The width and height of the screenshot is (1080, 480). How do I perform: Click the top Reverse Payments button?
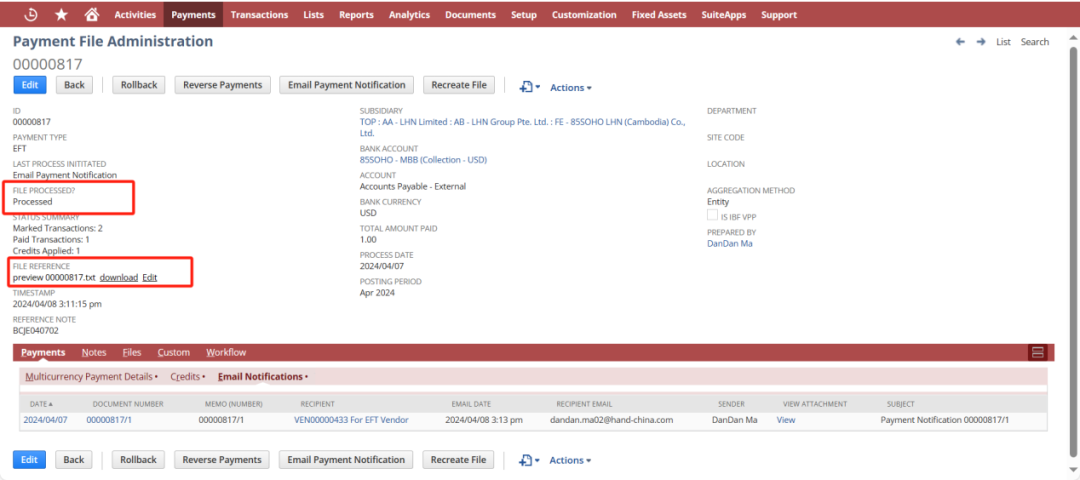click(x=222, y=85)
